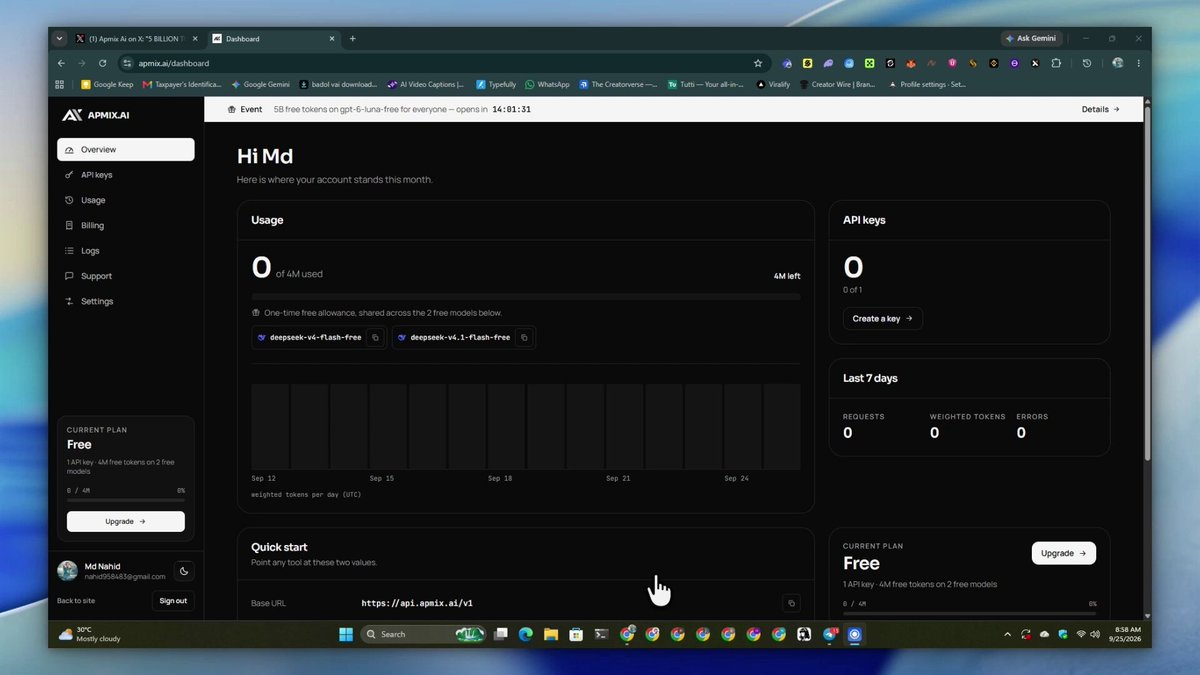Open a new browser tab
Image resolution: width=1200 pixels, height=675 pixels.
(x=352, y=39)
